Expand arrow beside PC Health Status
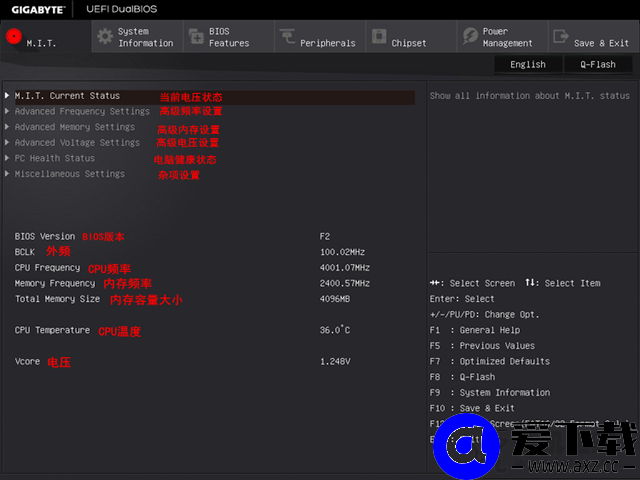This screenshot has height=480, width=640. coord(7,158)
